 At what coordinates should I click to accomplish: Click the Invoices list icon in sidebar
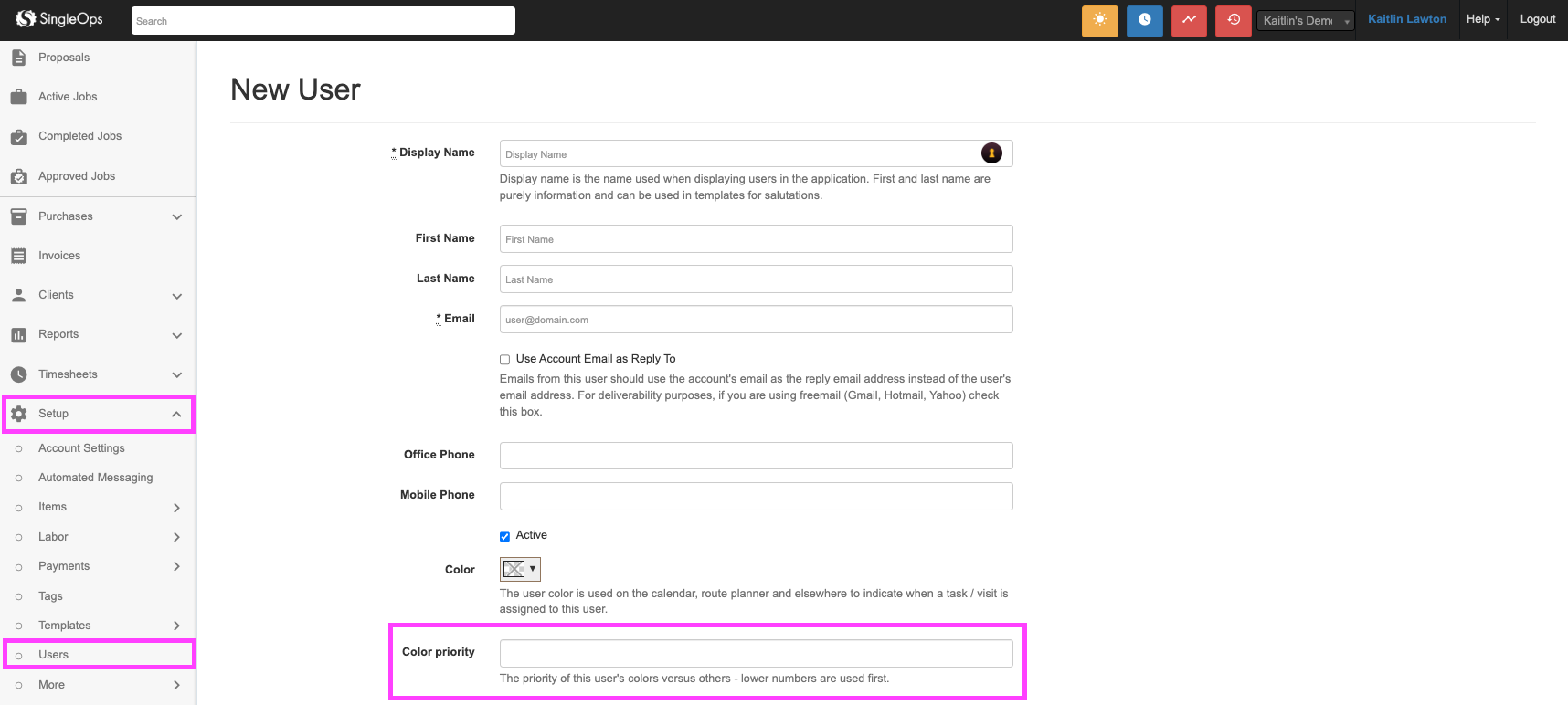(x=18, y=256)
